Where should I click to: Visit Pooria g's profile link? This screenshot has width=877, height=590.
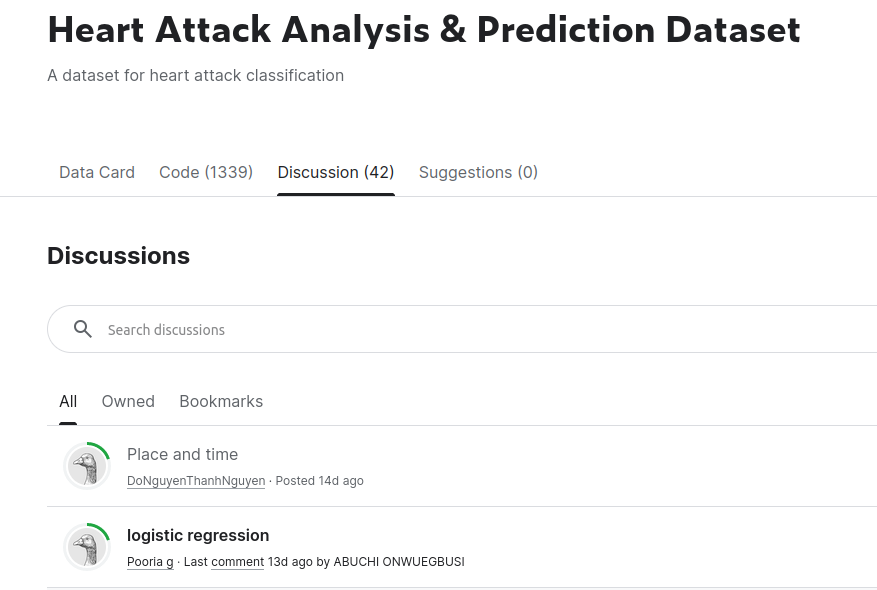[150, 562]
